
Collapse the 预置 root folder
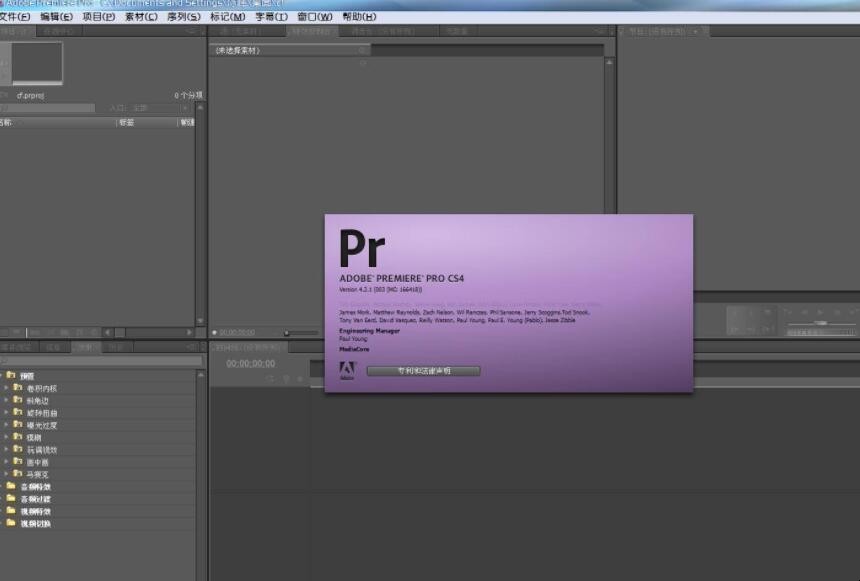pos(3,375)
